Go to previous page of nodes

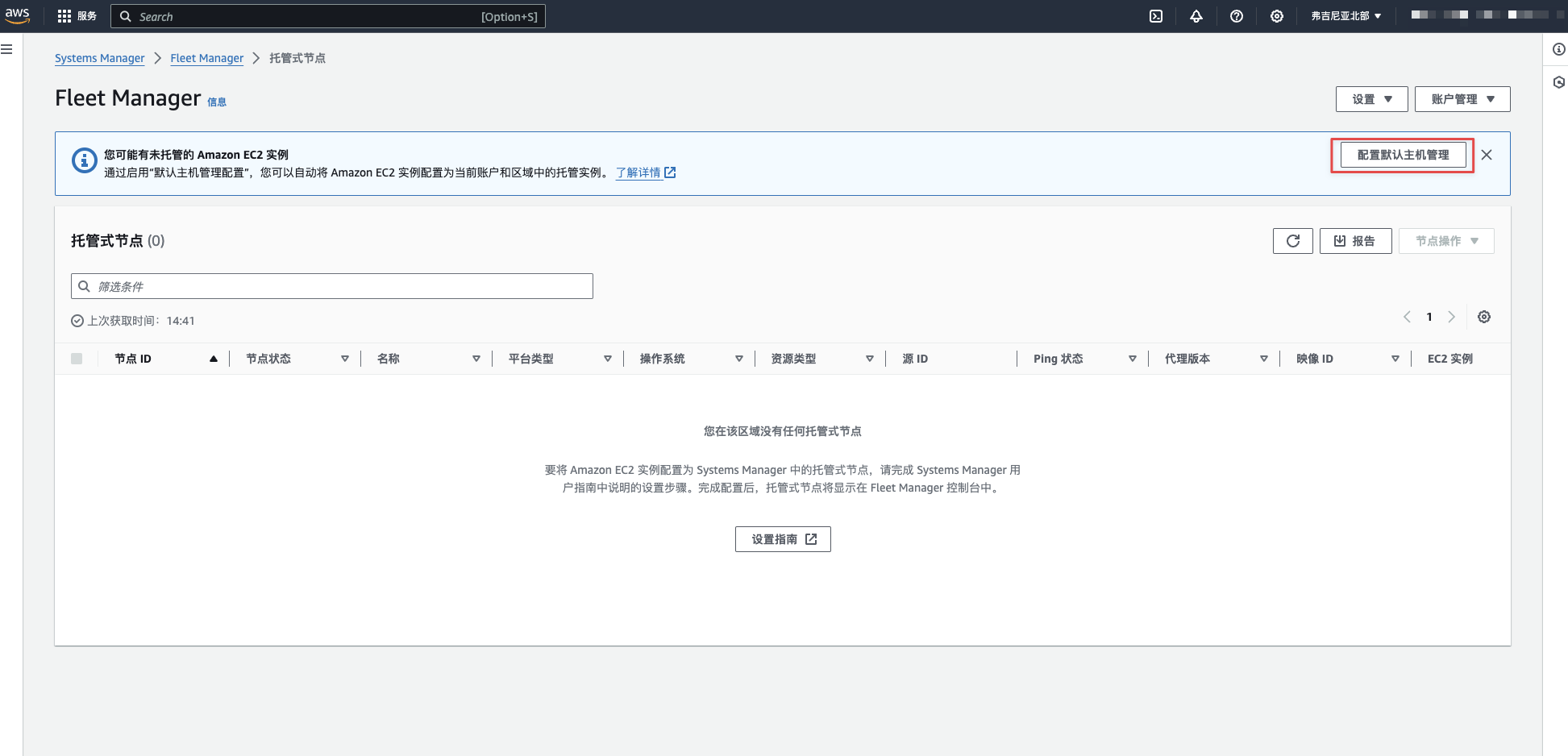[x=1407, y=317]
